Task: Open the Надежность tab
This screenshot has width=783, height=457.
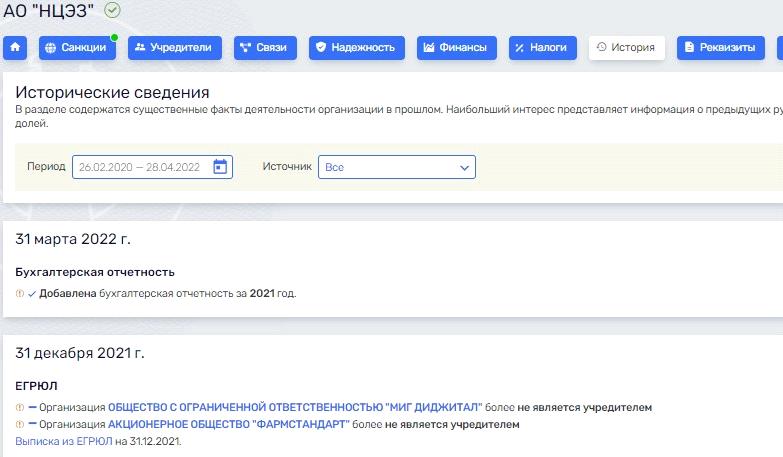Action: point(357,47)
